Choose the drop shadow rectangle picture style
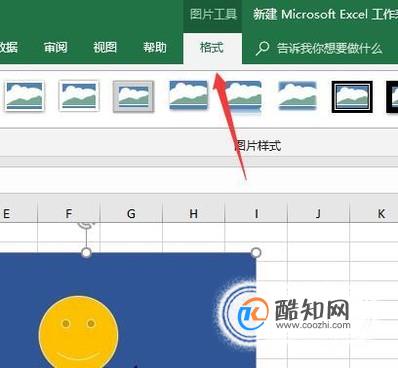 pos(188,96)
